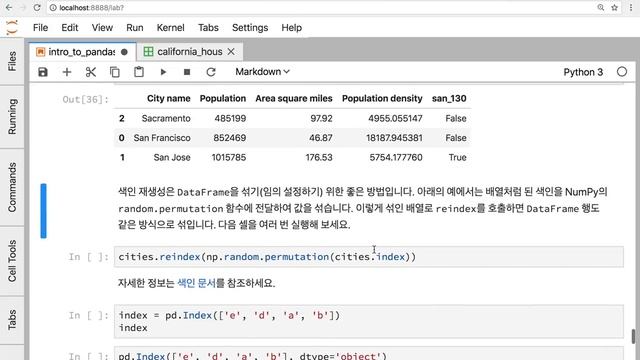Click the Population density header
Screen dimensions: 640x360
[382, 98]
